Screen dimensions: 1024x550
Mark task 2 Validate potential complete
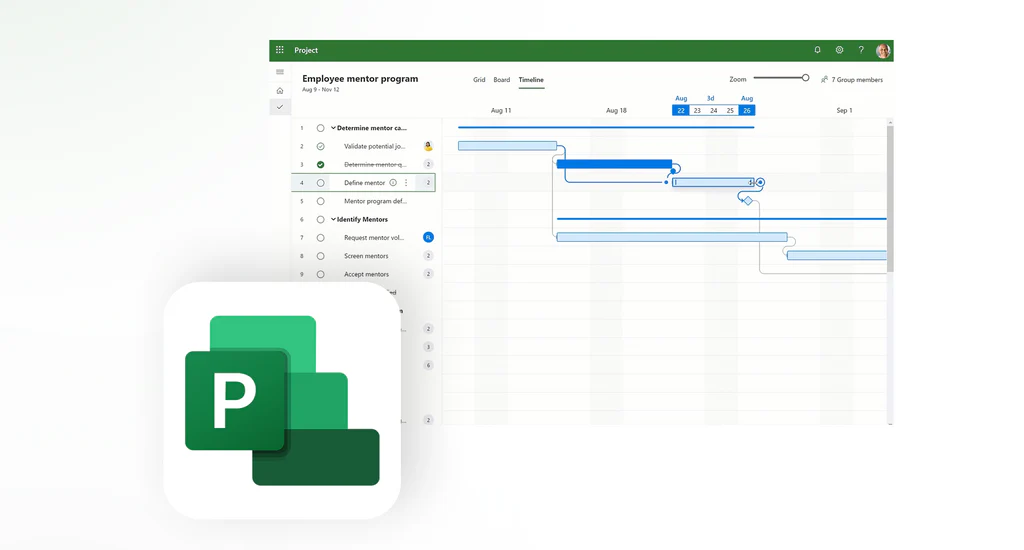pos(321,146)
